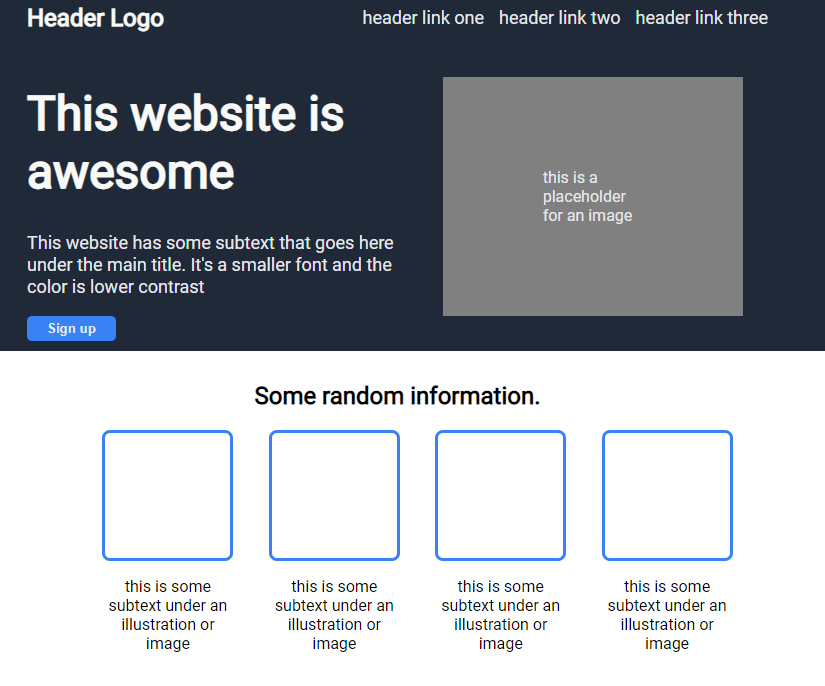Click the "Some random information." heading

click(397, 396)
